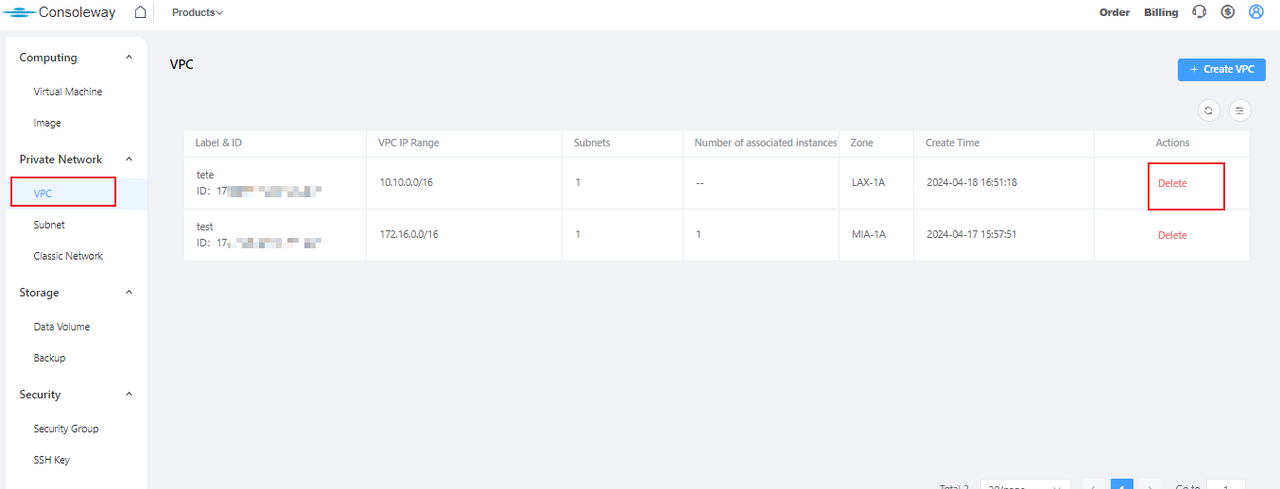Open the Products dropdown menu

[197, 13]
